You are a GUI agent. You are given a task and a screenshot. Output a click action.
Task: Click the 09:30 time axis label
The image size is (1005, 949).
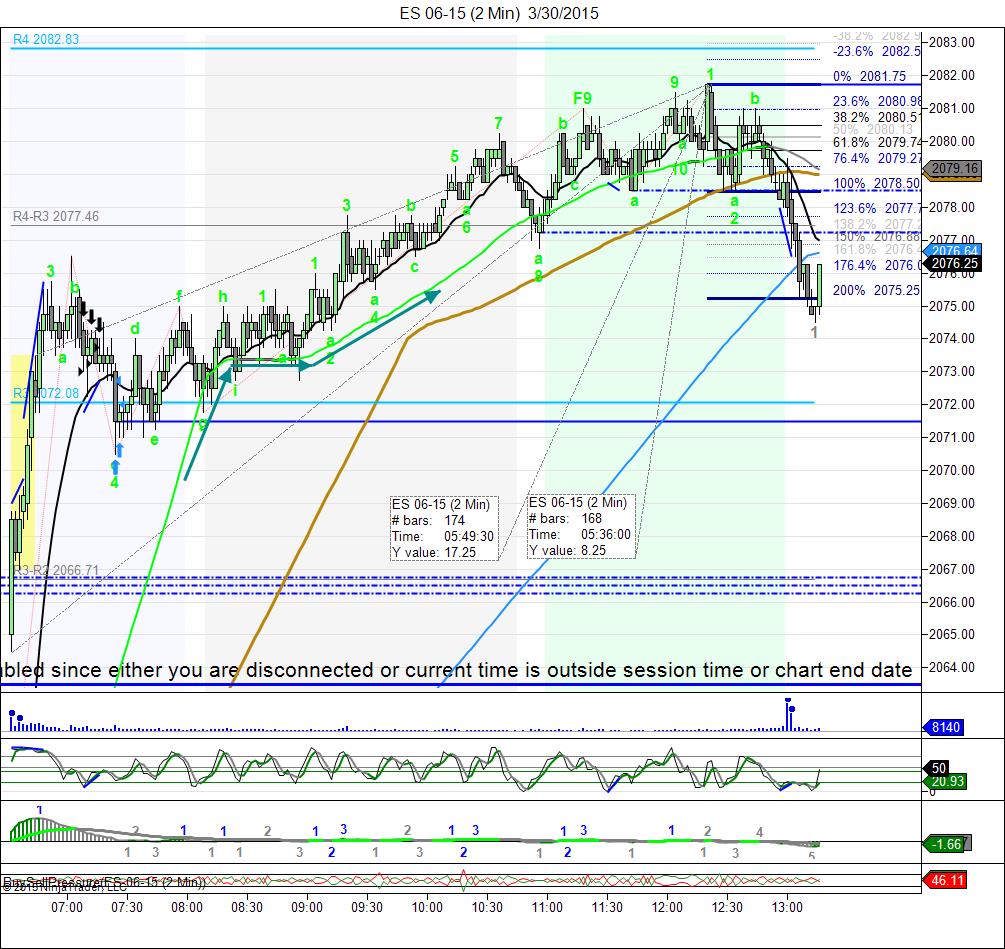pos(367,907)
